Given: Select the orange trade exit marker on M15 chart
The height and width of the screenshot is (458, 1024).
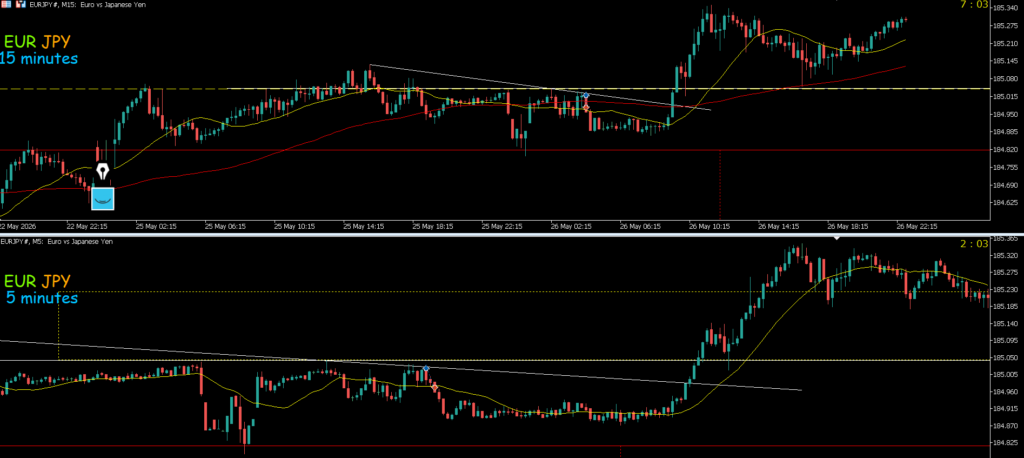Looking at the screenshot, I should click(x=586, y=107).
